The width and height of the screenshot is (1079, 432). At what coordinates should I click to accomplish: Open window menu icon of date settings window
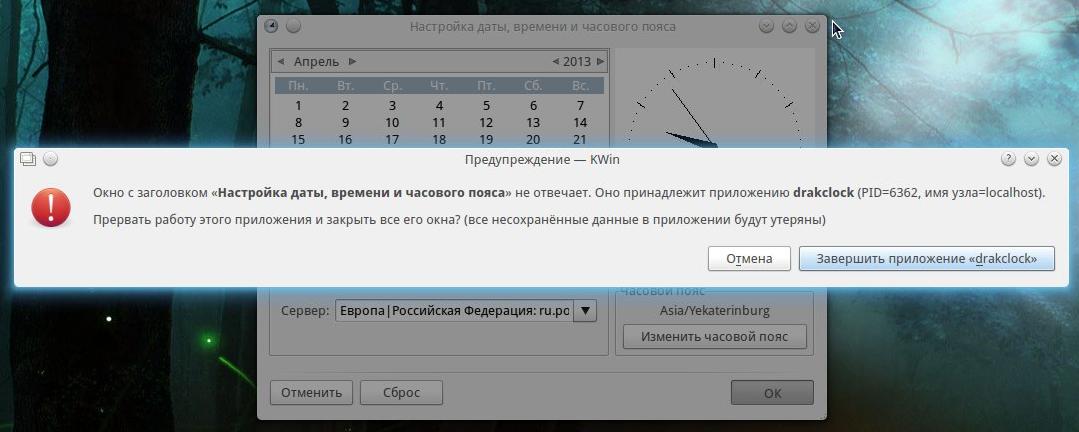click(271, 26)
